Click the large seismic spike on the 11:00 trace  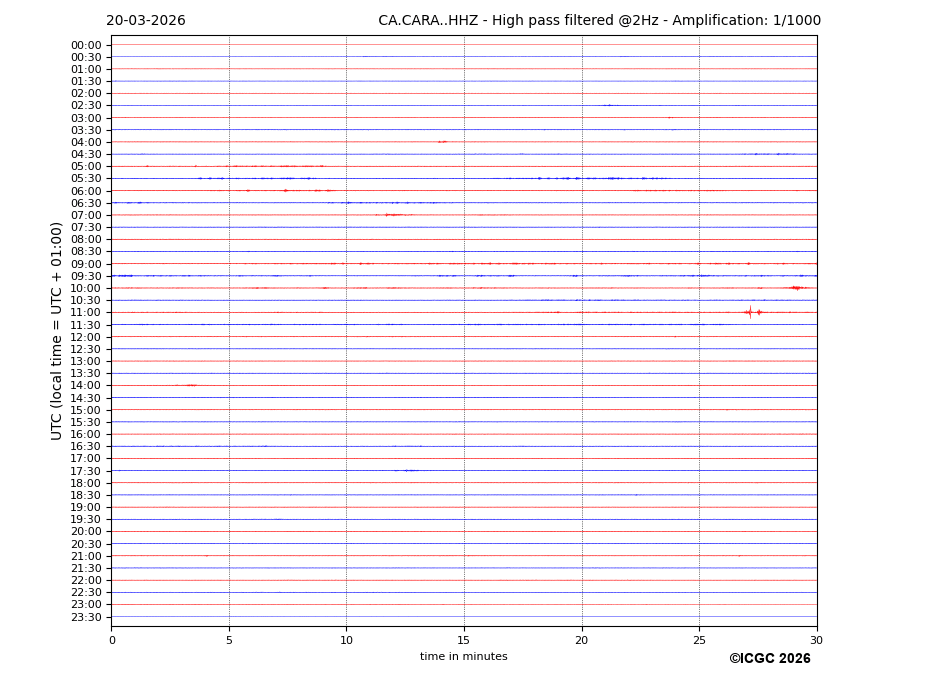750,312
